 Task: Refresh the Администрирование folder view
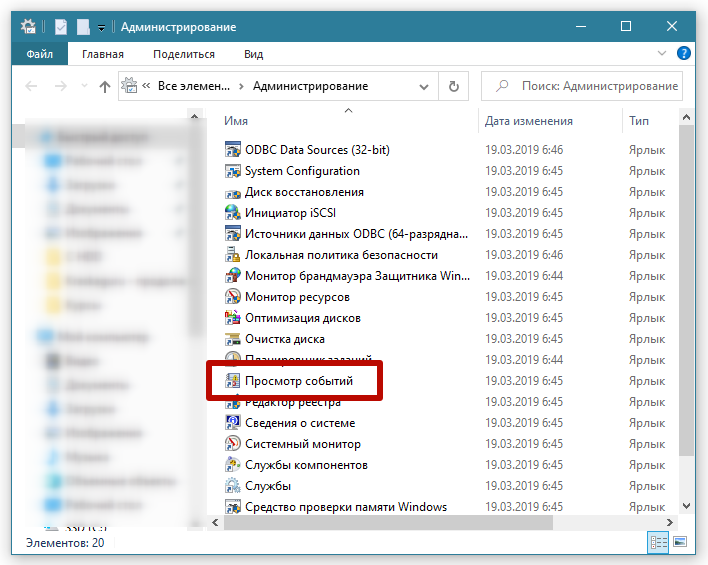pos(454,87)
